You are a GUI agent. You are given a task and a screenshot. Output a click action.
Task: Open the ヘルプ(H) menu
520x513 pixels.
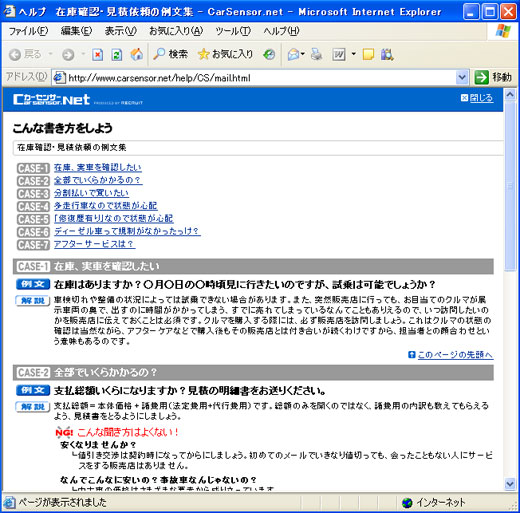281,31
